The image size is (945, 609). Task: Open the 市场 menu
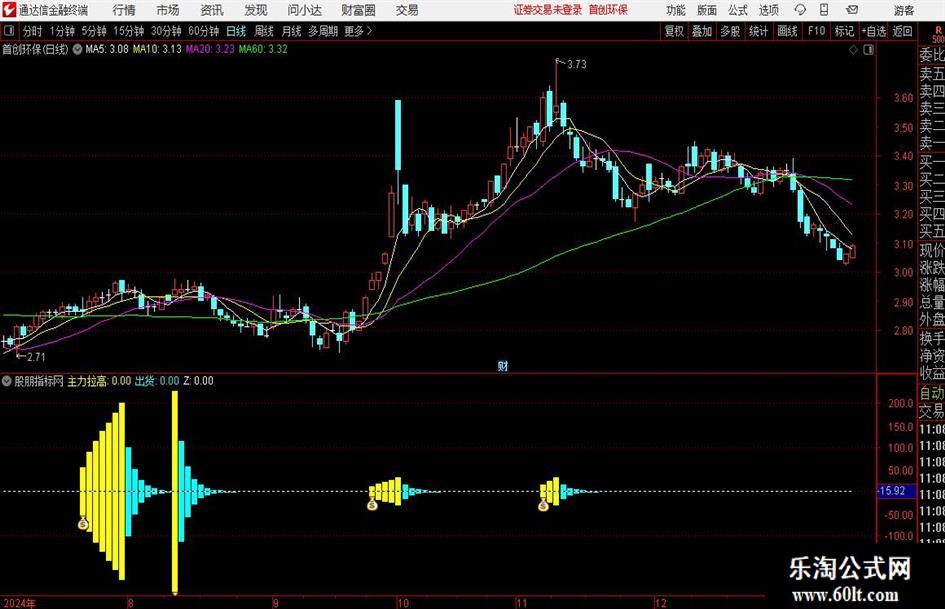[x=168, y=10]
